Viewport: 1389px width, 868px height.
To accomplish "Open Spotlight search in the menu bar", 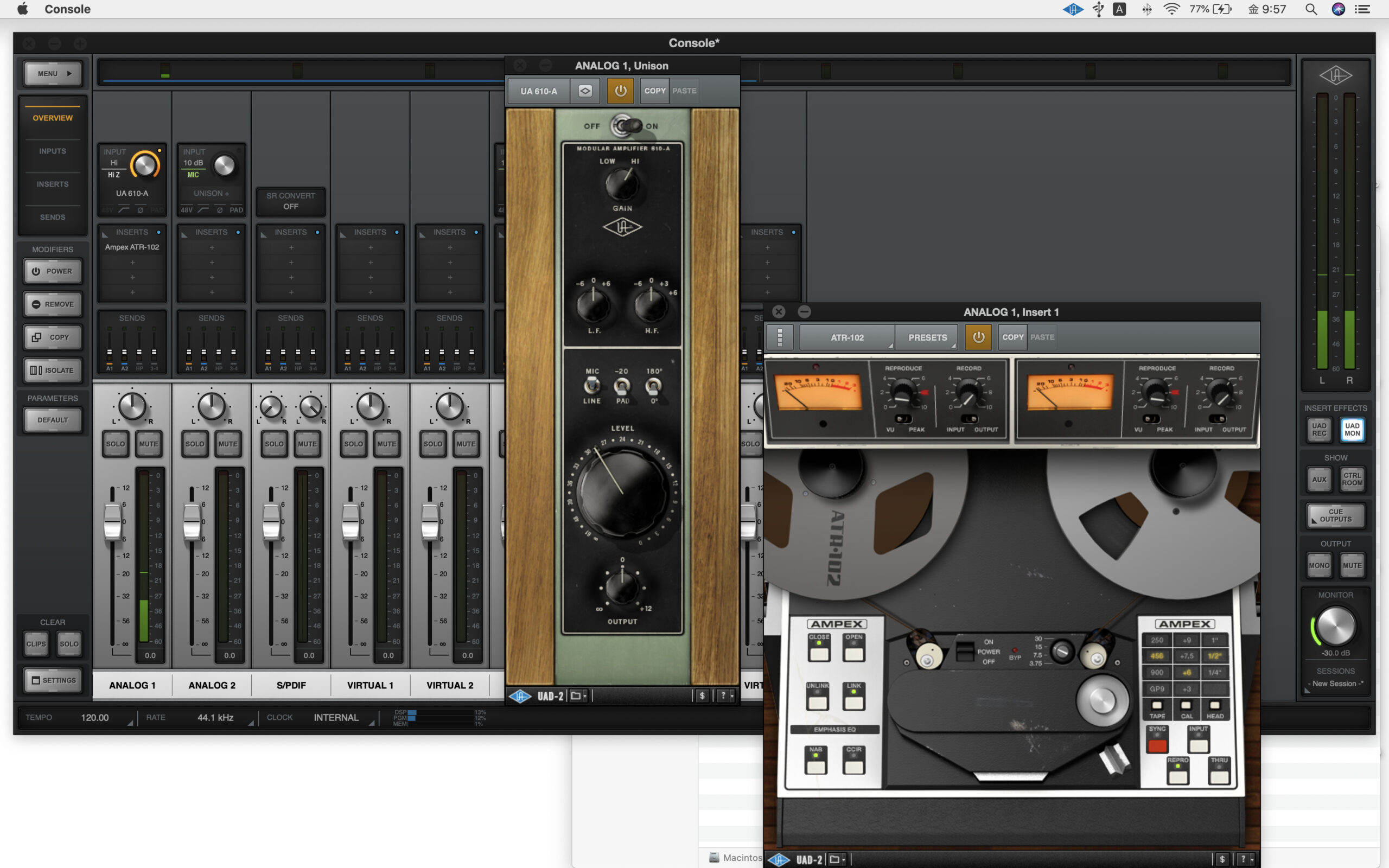I will tap(1311, 9).
